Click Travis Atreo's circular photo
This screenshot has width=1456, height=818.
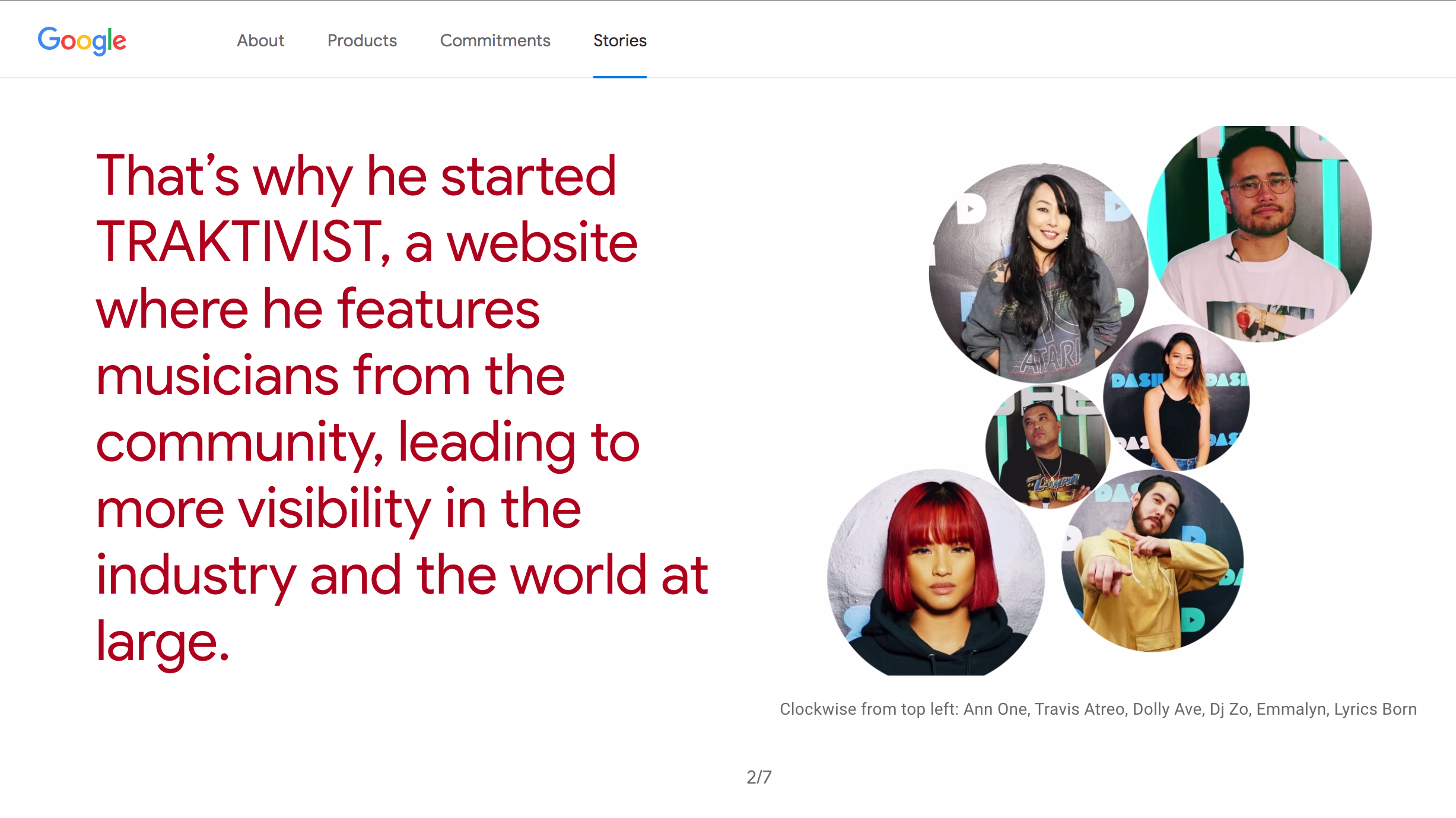(1260, 233)
